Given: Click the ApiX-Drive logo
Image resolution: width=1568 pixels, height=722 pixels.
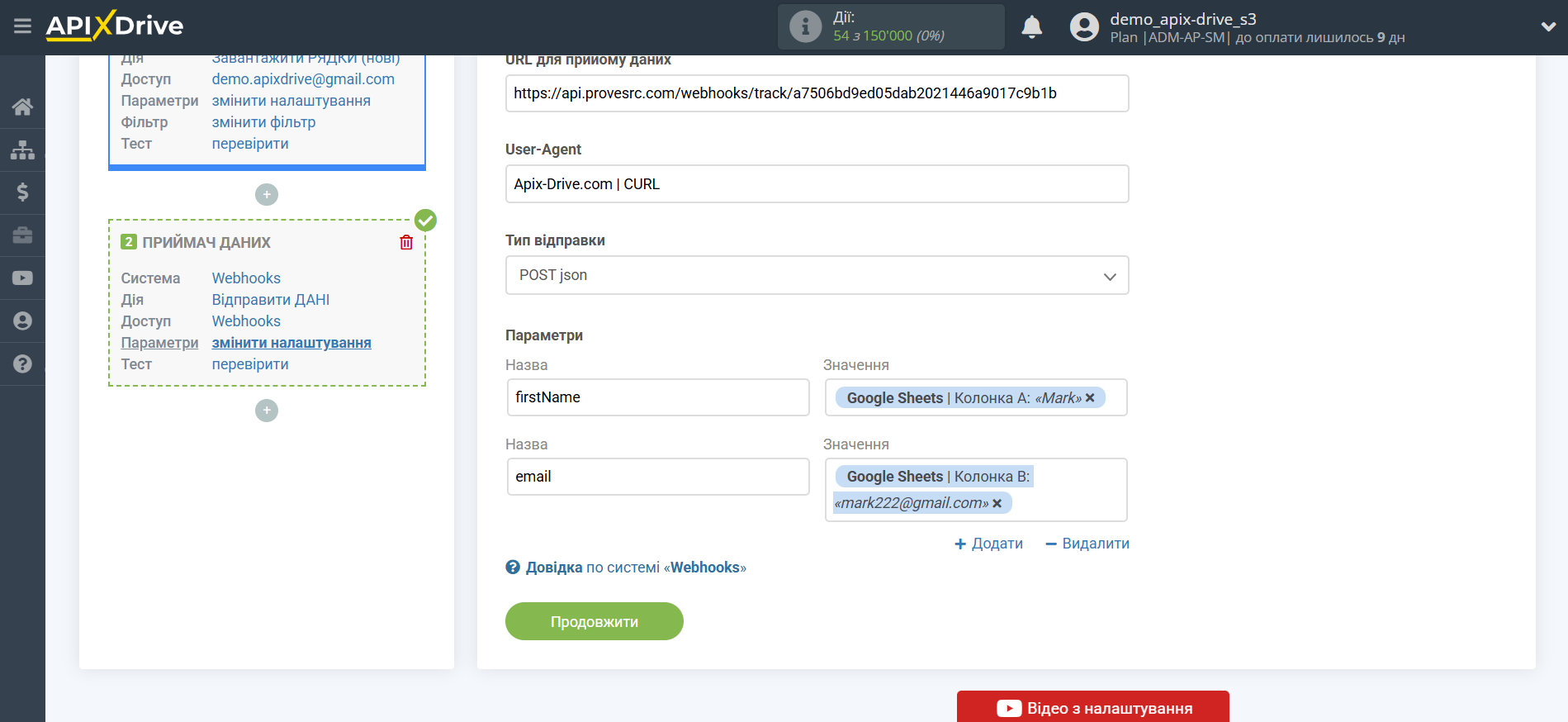Looking at the screenshot, I should (x=115, y=26).
